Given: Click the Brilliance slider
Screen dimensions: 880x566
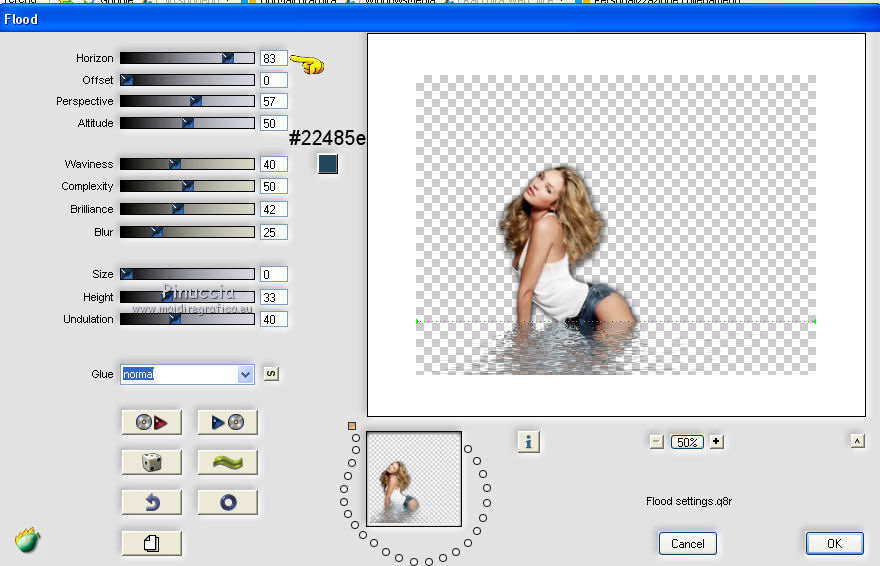Looking at the screenshot, I should coord(187,209).
